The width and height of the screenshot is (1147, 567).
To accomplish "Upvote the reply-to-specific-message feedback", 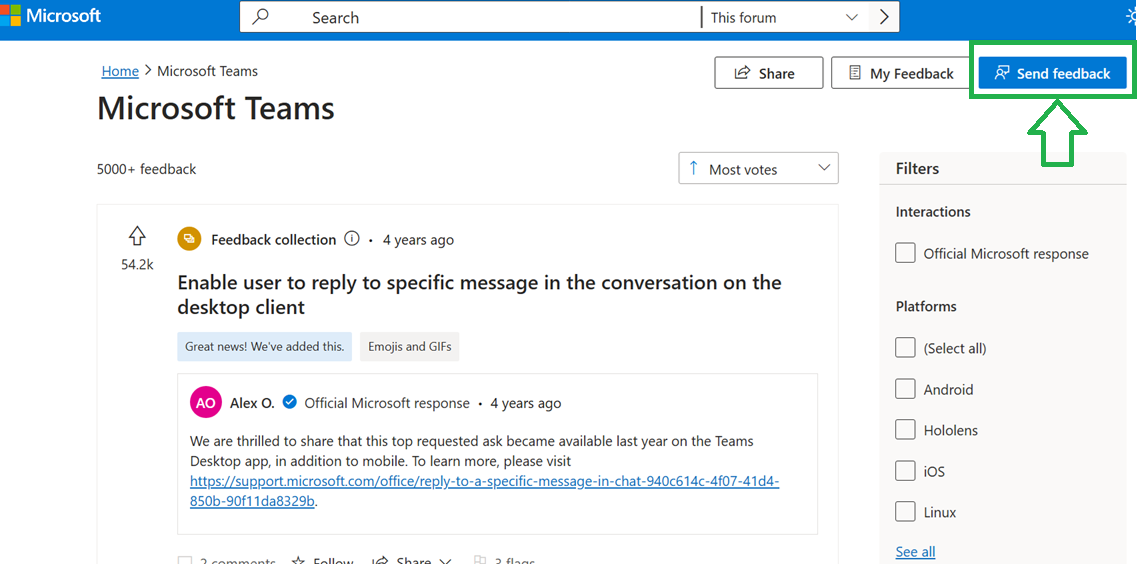I will pyautogui.click(x=137, y=236).
